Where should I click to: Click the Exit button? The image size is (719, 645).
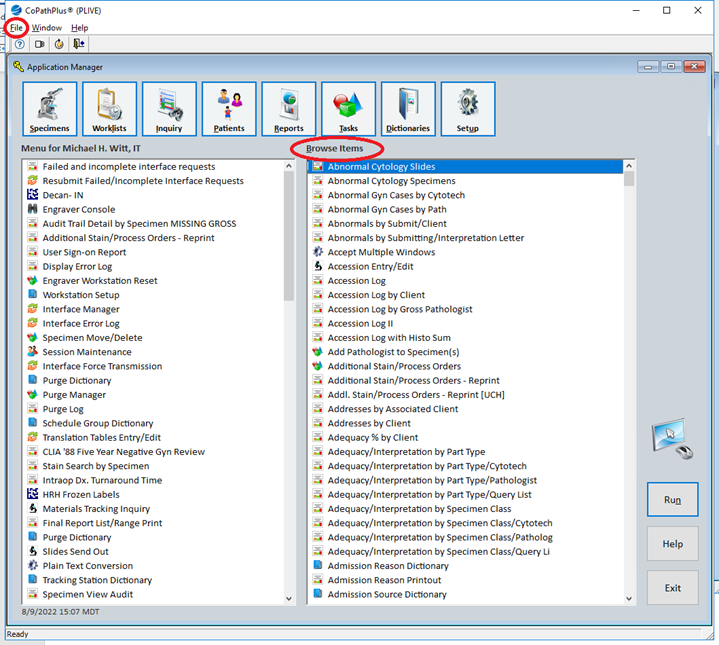coord(672,588)
